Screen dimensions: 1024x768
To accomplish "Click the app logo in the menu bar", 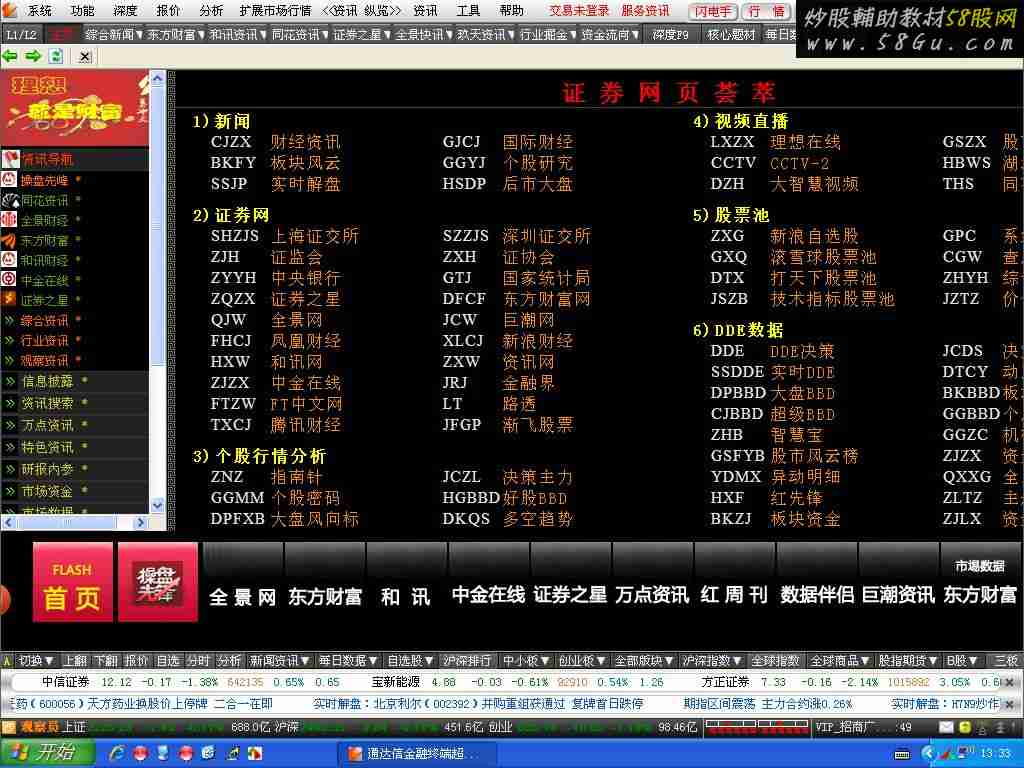I will click(10, 10).
